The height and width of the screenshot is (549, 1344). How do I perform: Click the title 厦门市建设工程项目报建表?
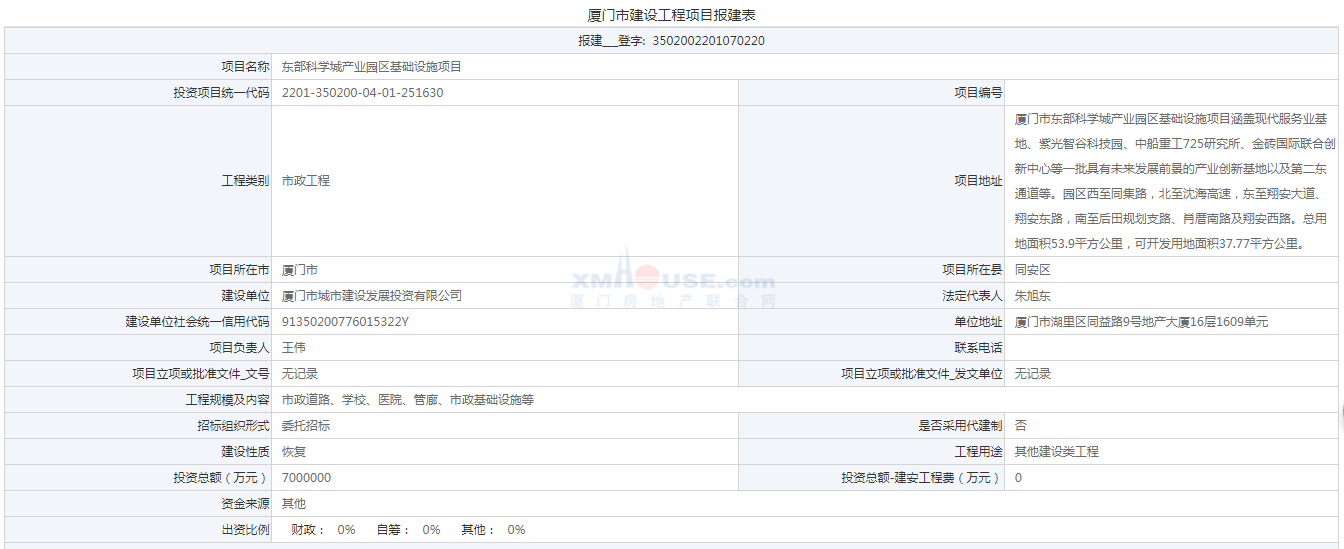(x=671, y=15)
